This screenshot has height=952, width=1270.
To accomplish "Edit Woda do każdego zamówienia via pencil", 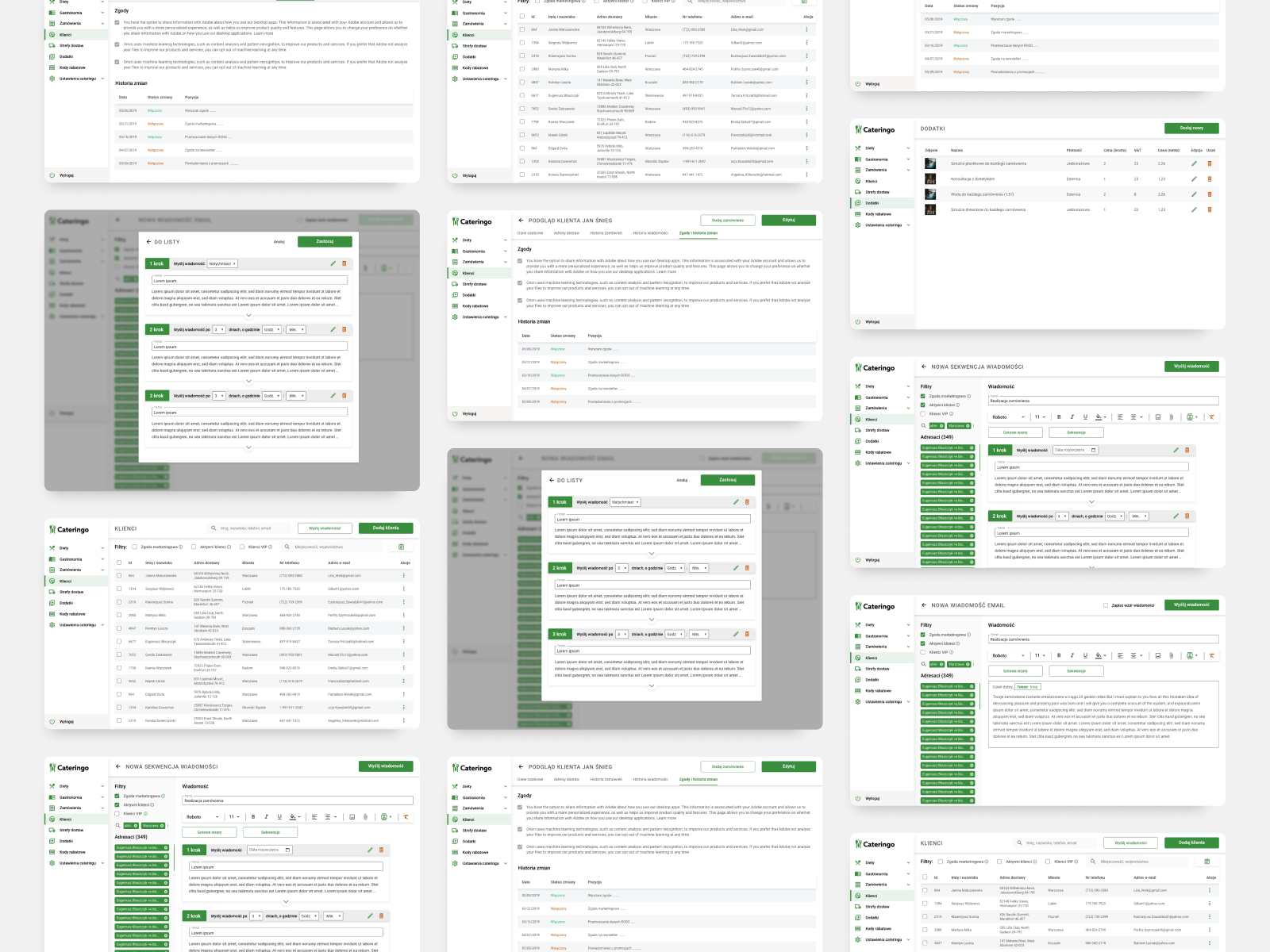I will [x=1194, y=194].
